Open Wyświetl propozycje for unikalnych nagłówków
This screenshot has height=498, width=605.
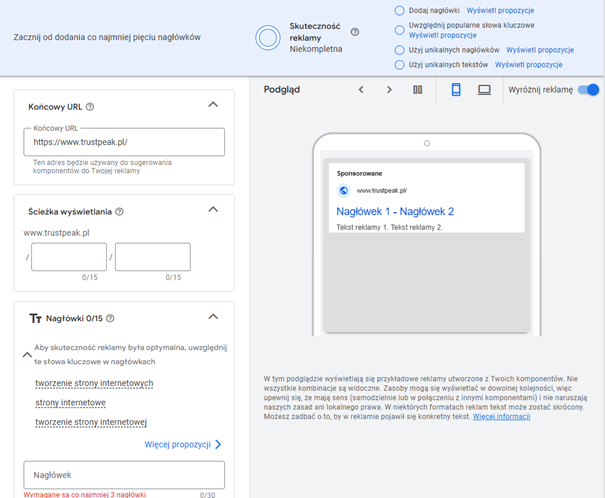point(540,50)
